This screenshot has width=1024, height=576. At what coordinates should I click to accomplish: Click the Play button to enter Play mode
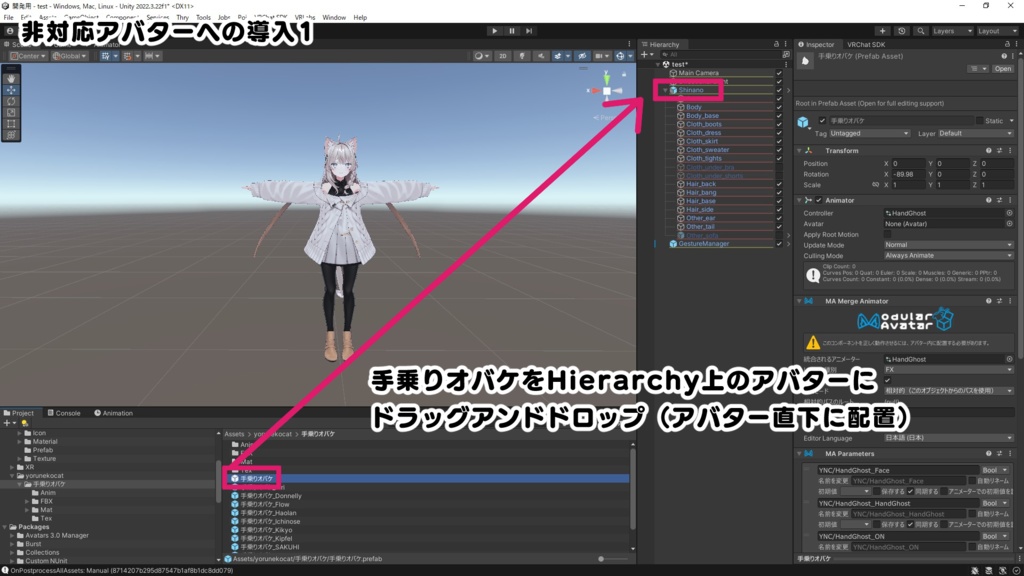click(496, 31)
